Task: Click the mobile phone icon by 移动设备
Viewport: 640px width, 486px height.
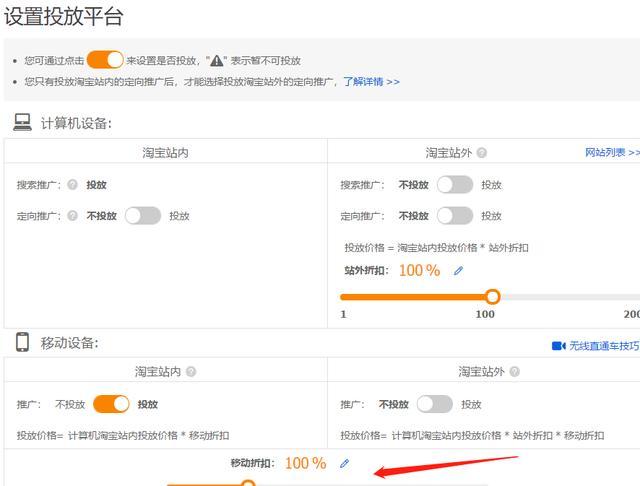Action: 22,343
